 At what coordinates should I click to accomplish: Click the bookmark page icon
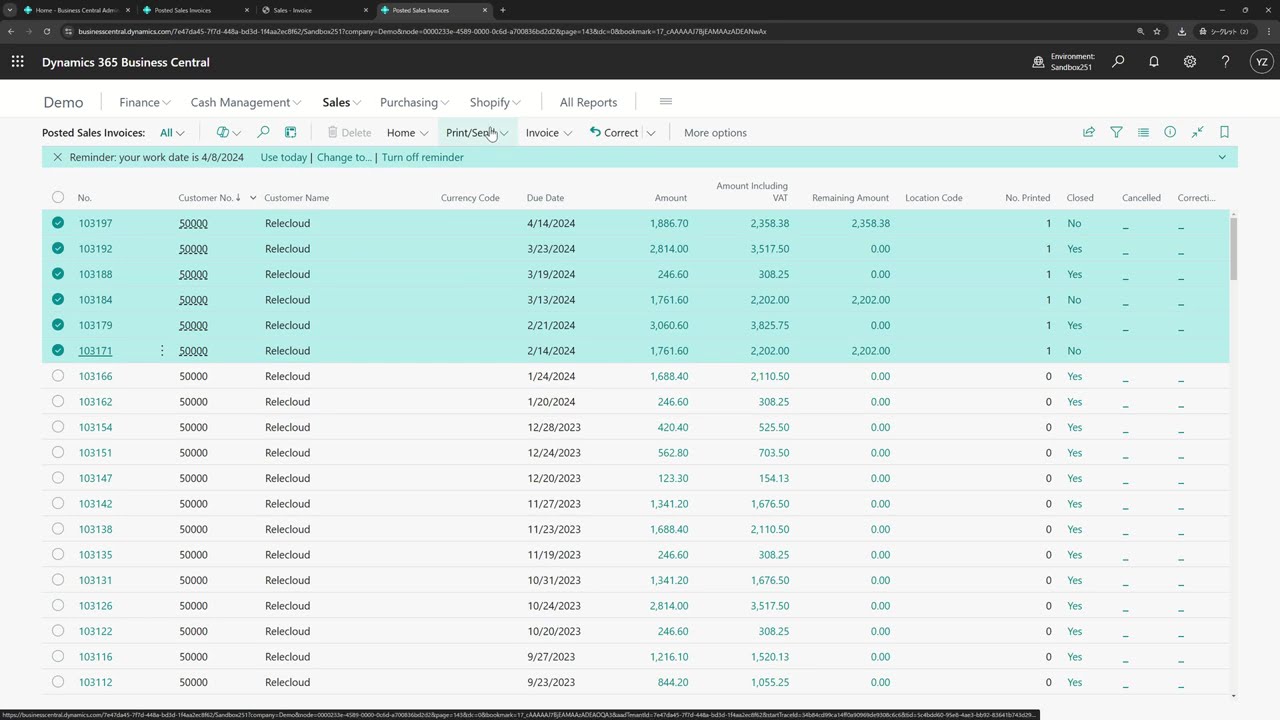coord(1224,132)
